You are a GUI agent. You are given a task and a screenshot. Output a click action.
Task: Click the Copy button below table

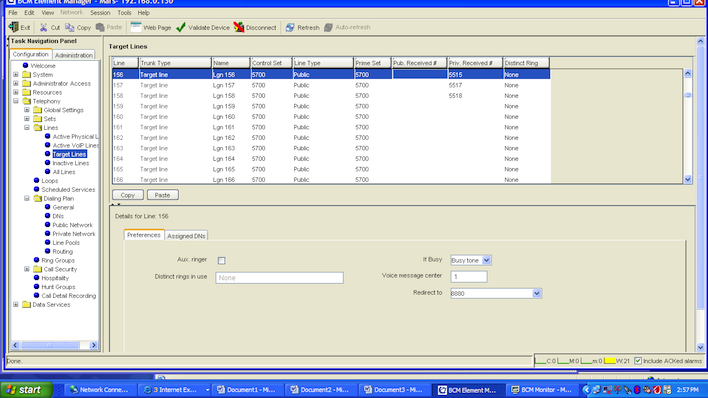[128, 195]
